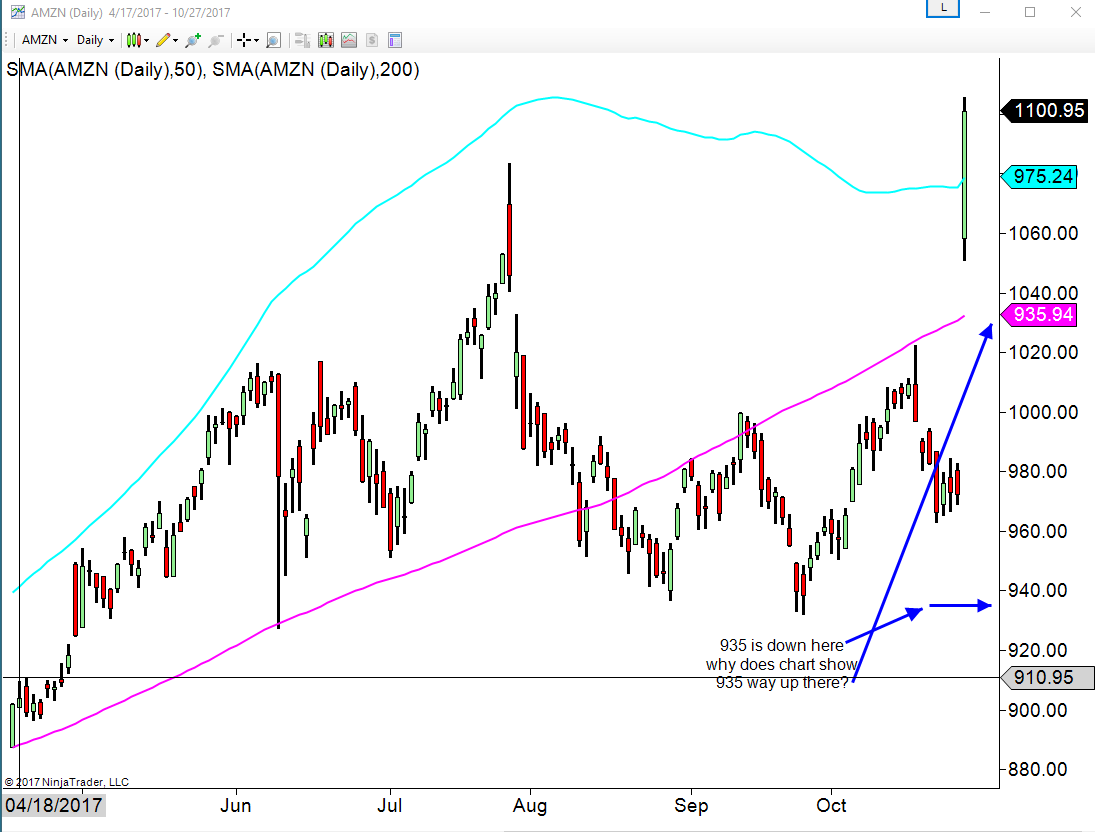This screenshot has height=832, width=1095.
Task: Open the Daily interval dropdown
Action: (95, 40)
